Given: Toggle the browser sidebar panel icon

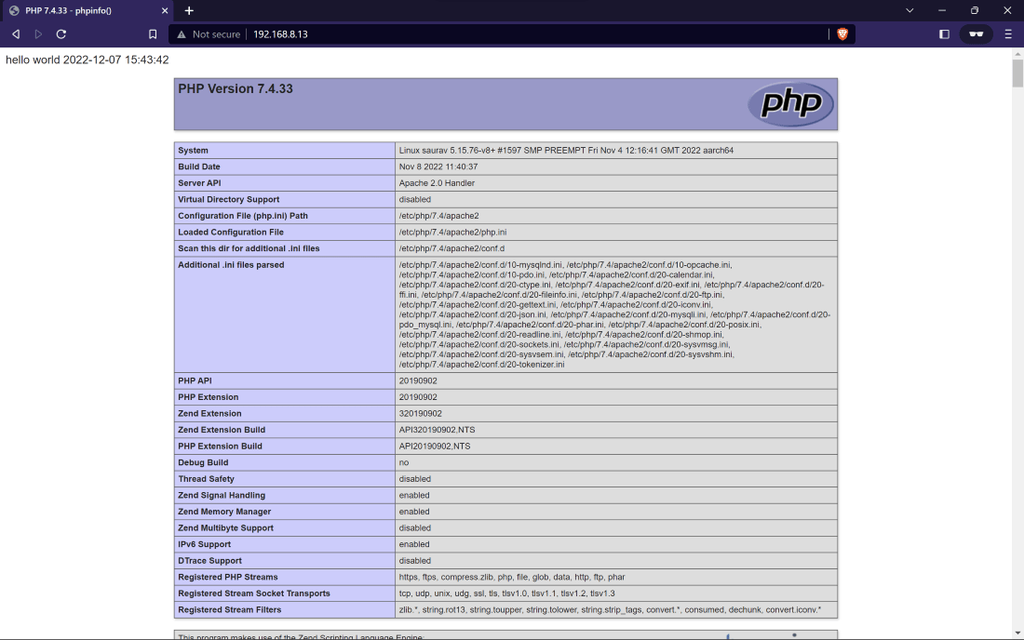Looking at the screenshot, I should coord(944,34).
